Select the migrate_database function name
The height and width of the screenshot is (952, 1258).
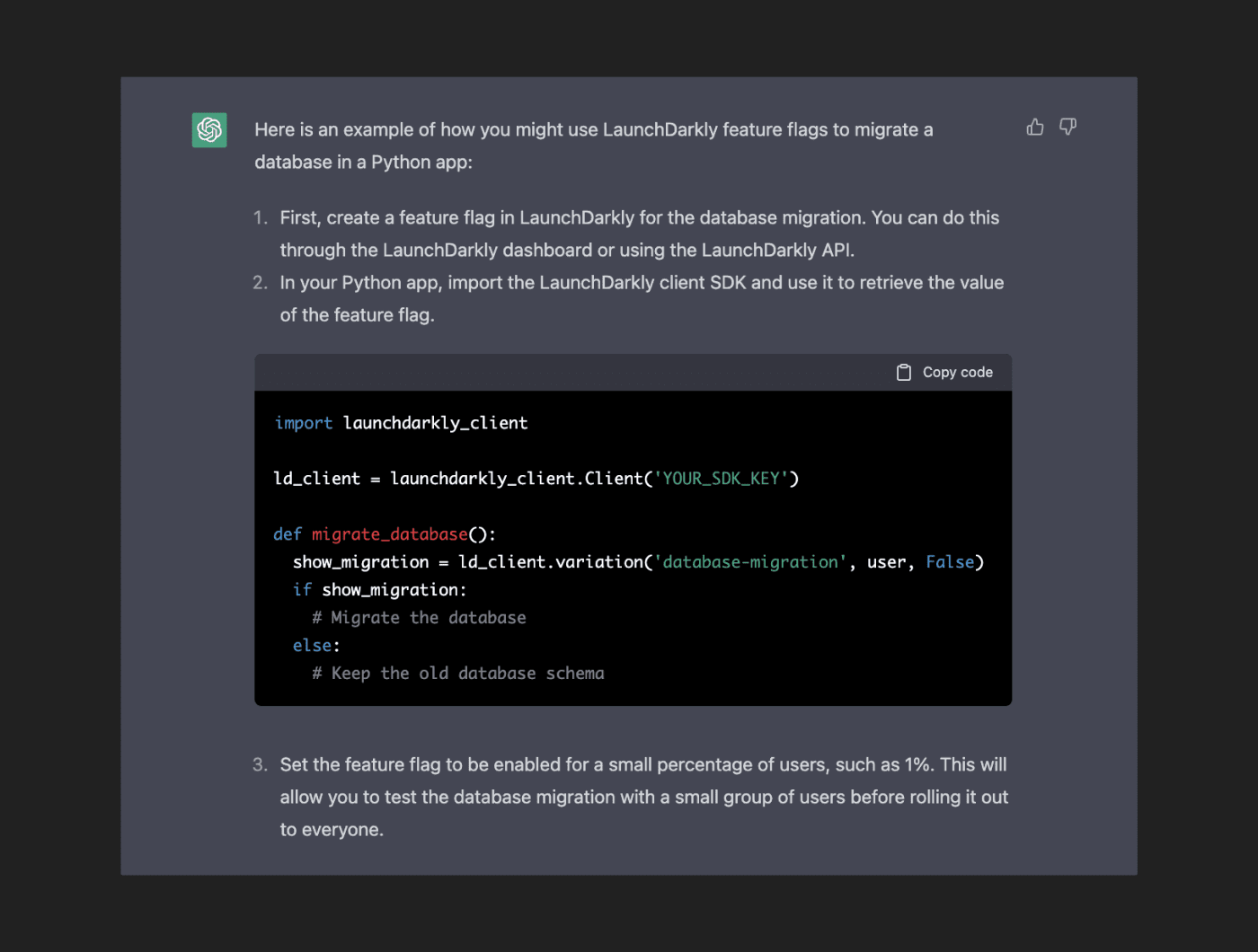click(388, 533)
